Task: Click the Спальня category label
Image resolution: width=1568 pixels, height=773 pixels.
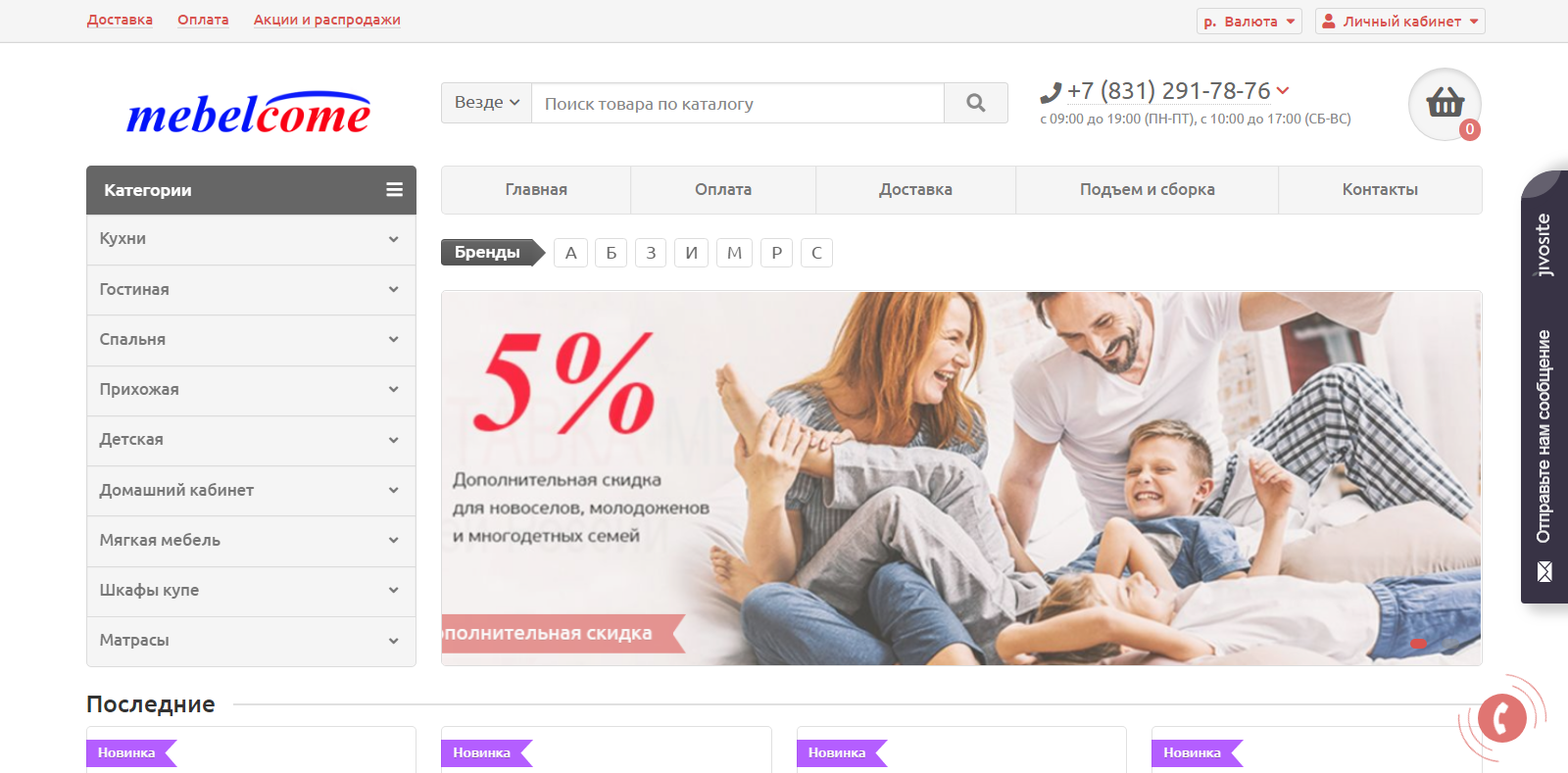Action: click(x=132, y=339)
